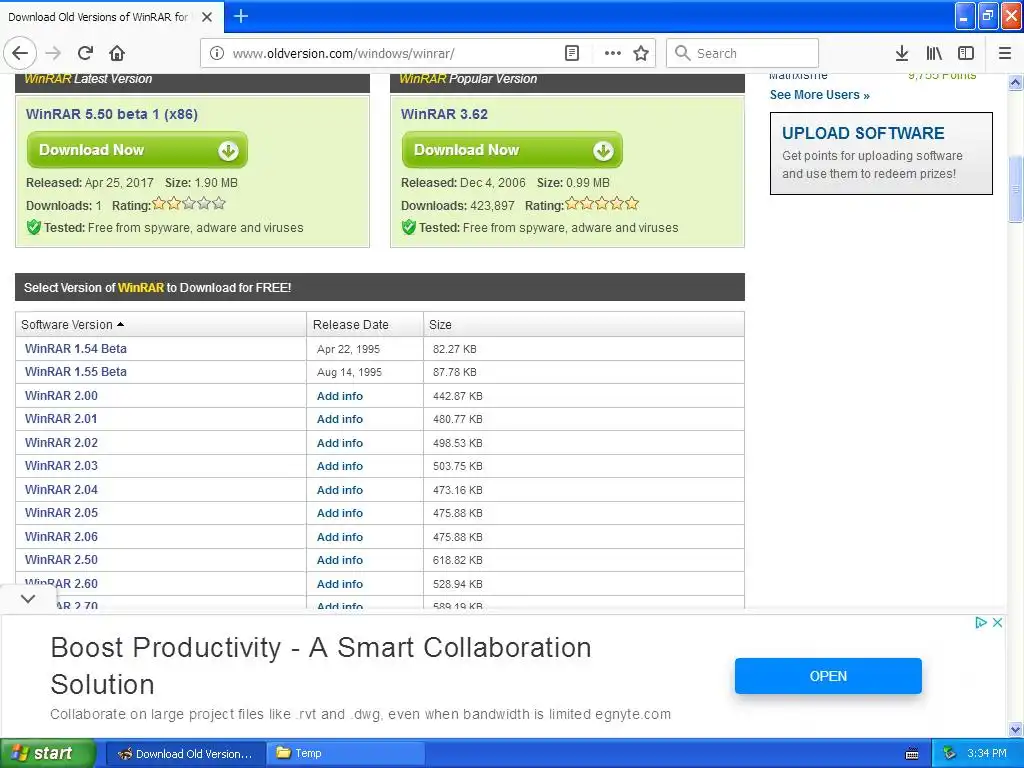The height and width of the screenshot is (768, 1024).
Task: Switch to Download Old Version taskbar button
Action: coord(185,754)
